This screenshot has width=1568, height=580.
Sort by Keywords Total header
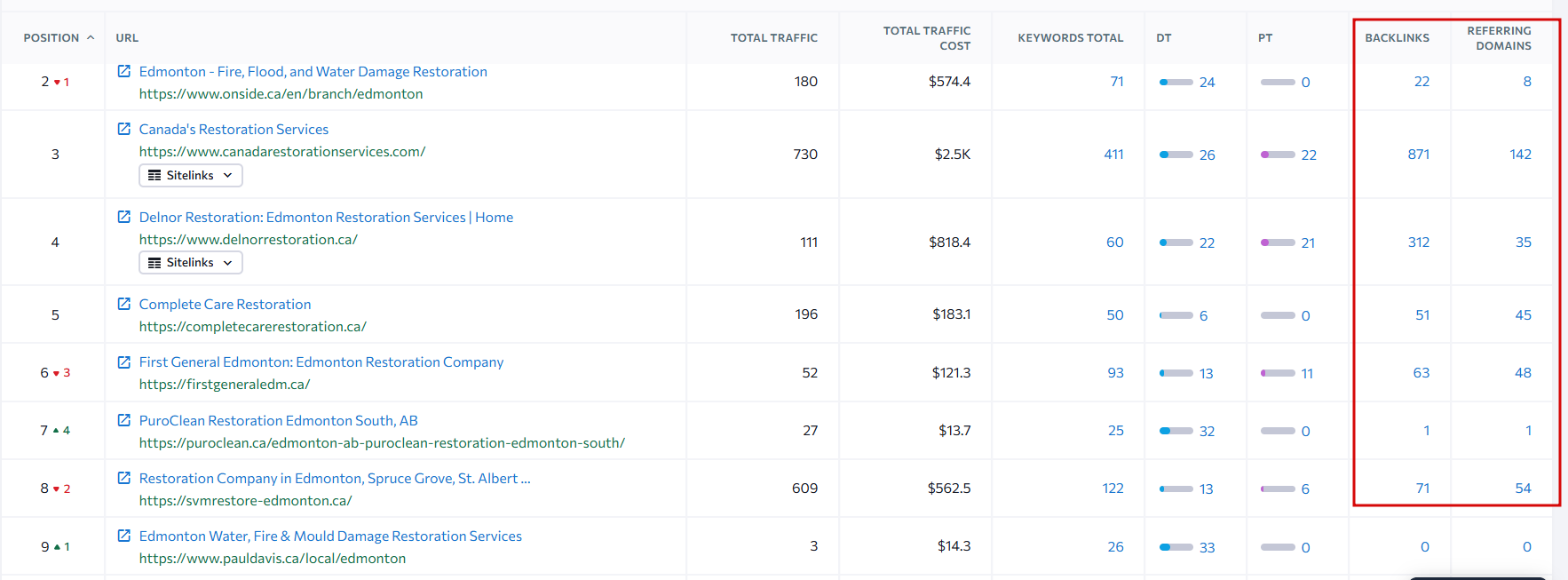[1070, 37]
